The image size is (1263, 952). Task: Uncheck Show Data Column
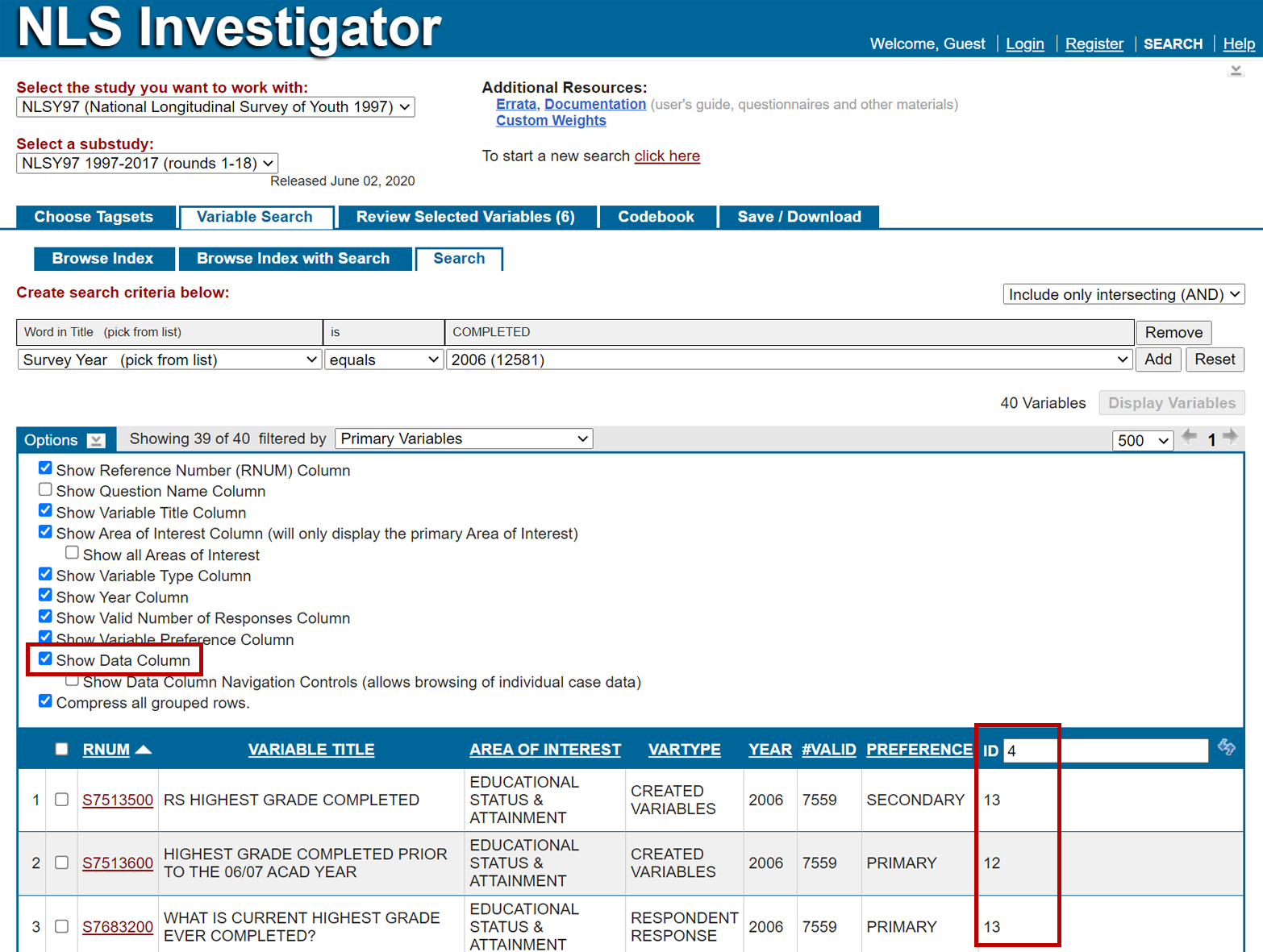[x=45, y=659]
